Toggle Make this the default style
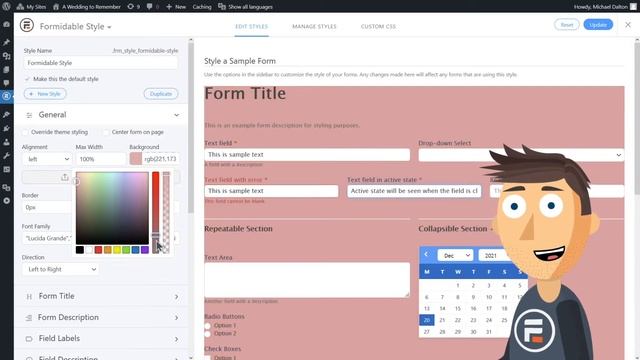 27,79
